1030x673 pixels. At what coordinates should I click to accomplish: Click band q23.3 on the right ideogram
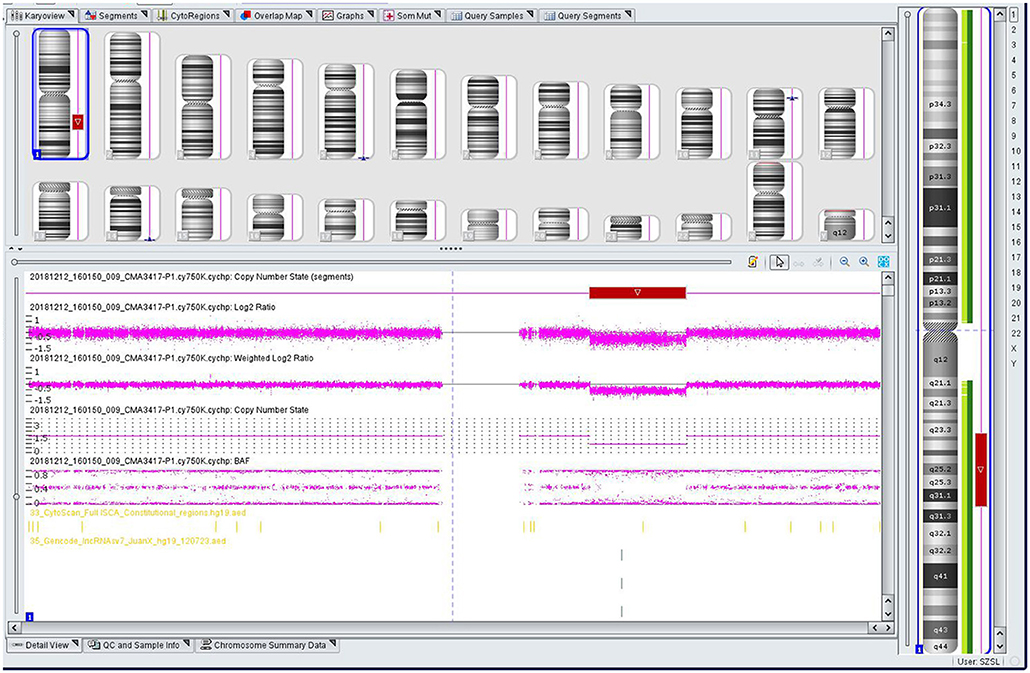(940, 430)
